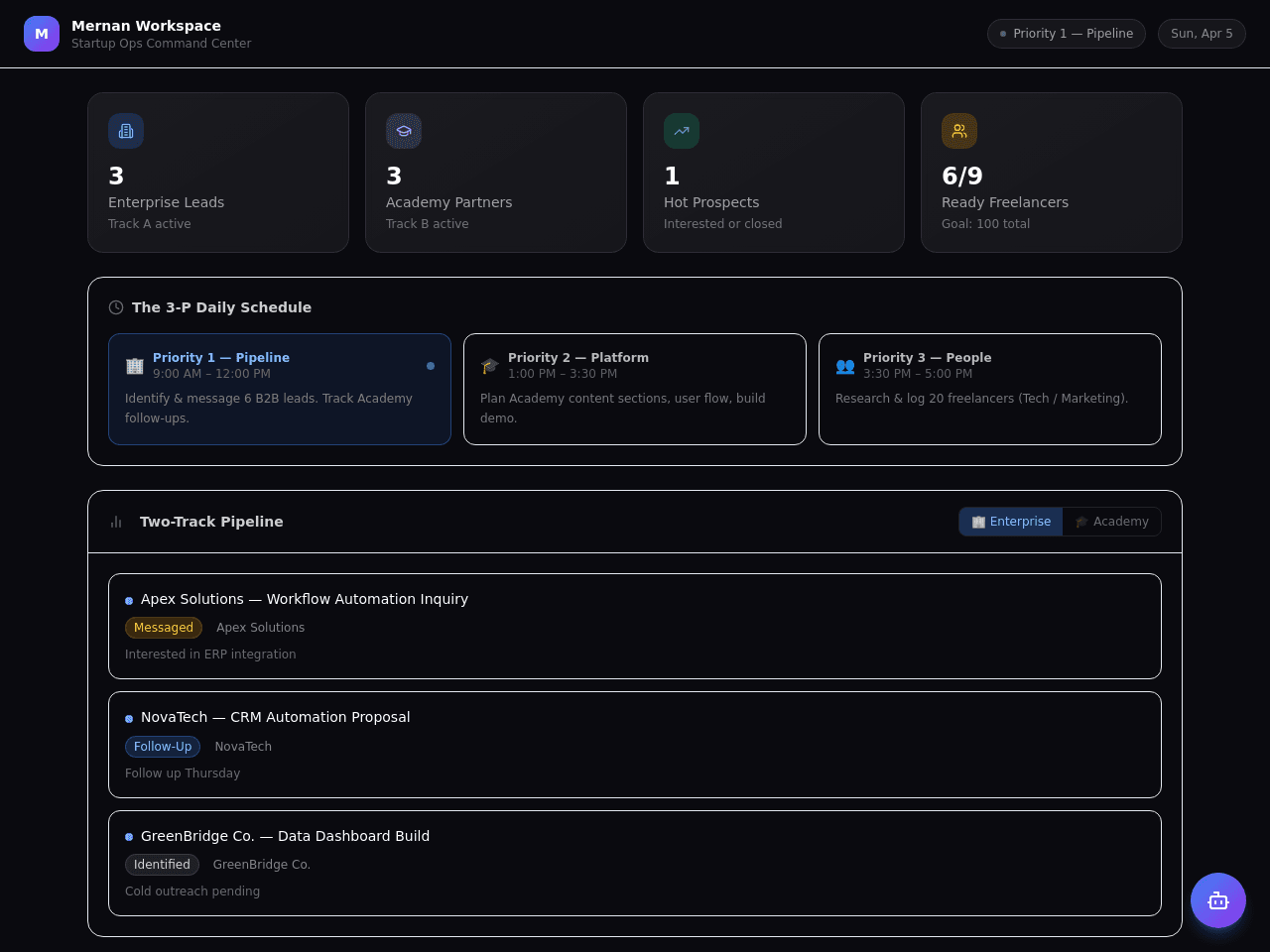Click the '9:00 AM – 12:00 PM' time range
The width and height of the screenshot is (1270, 952).
coord(211,374)
